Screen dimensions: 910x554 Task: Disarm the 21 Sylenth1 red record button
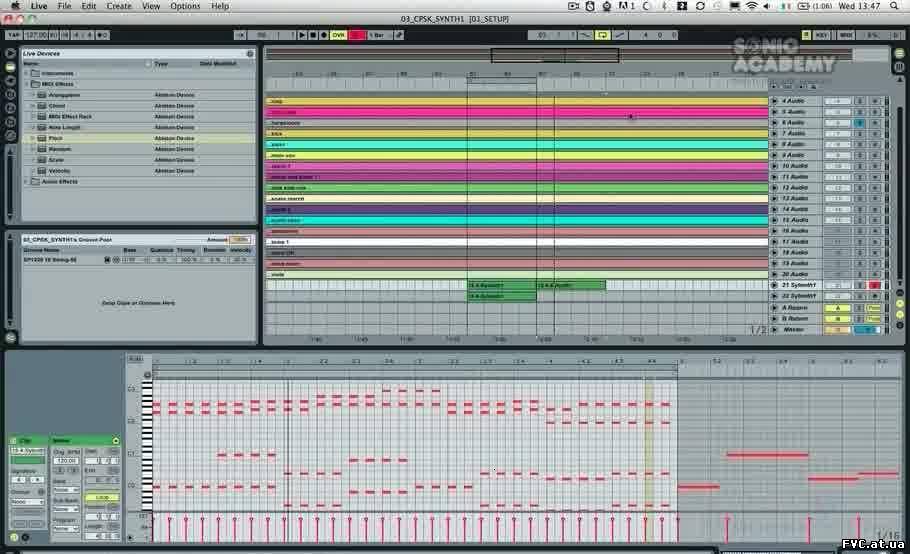click(x=875, y=285)
